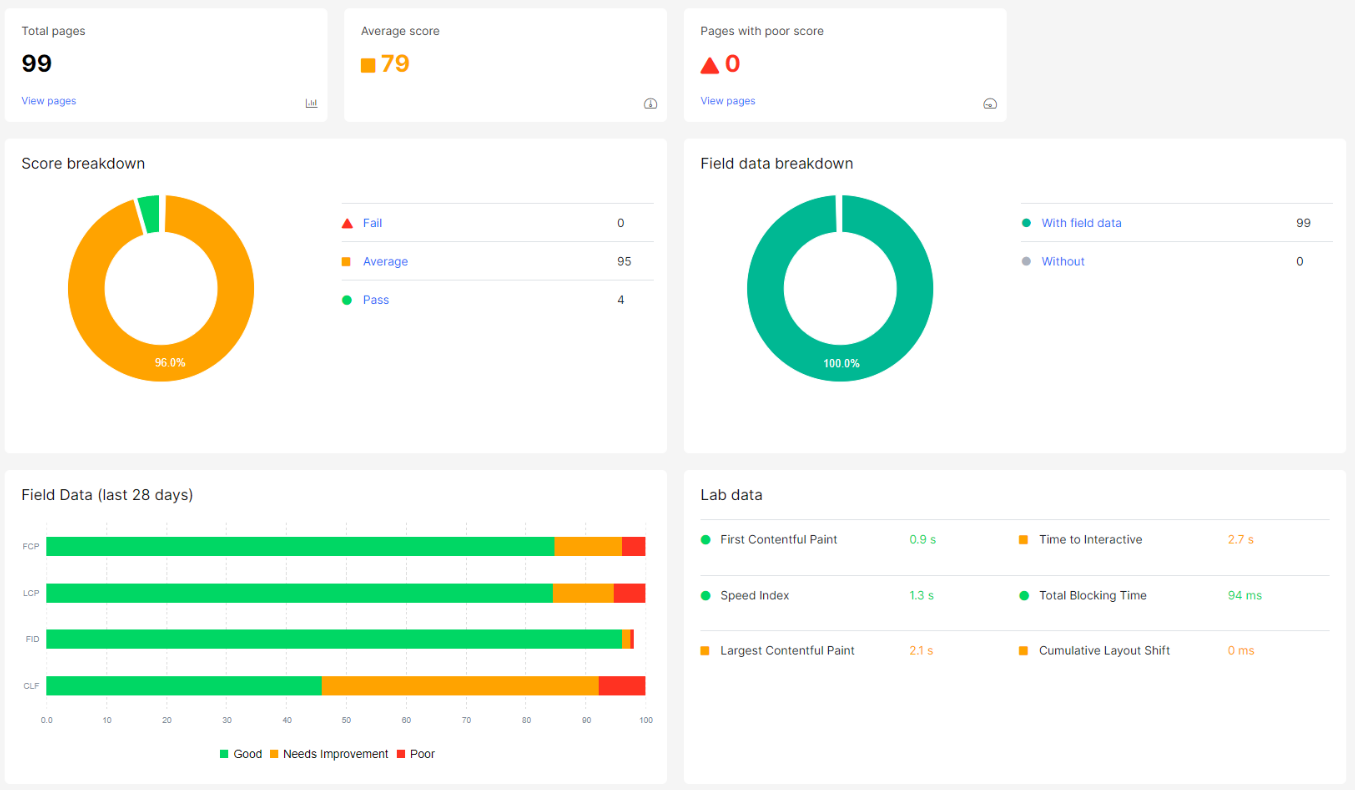This screenshot has height=790, width=1355.
Task: Click green dot beside First Contentful Paint
Action: point(705,539)
